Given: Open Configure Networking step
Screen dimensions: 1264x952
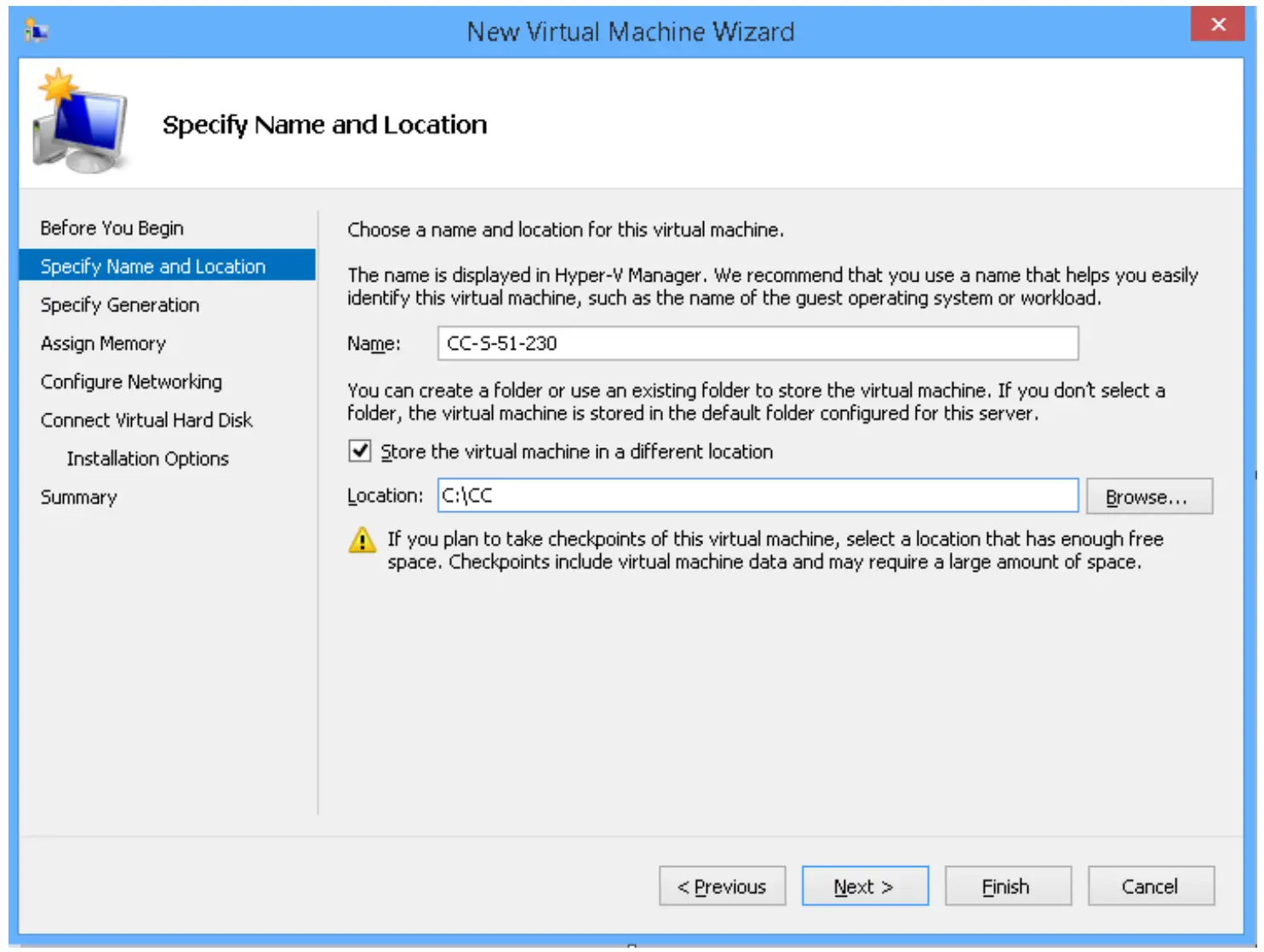Looking at the screenshot, I should [131, 381].
